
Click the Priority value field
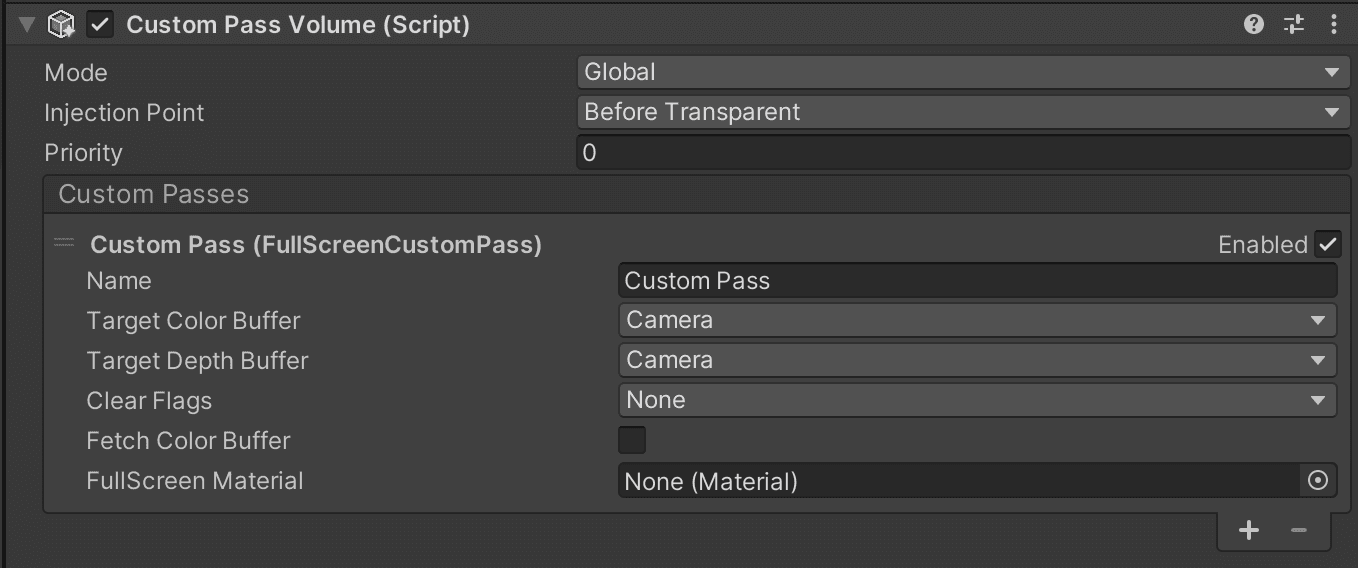point(964,153)
